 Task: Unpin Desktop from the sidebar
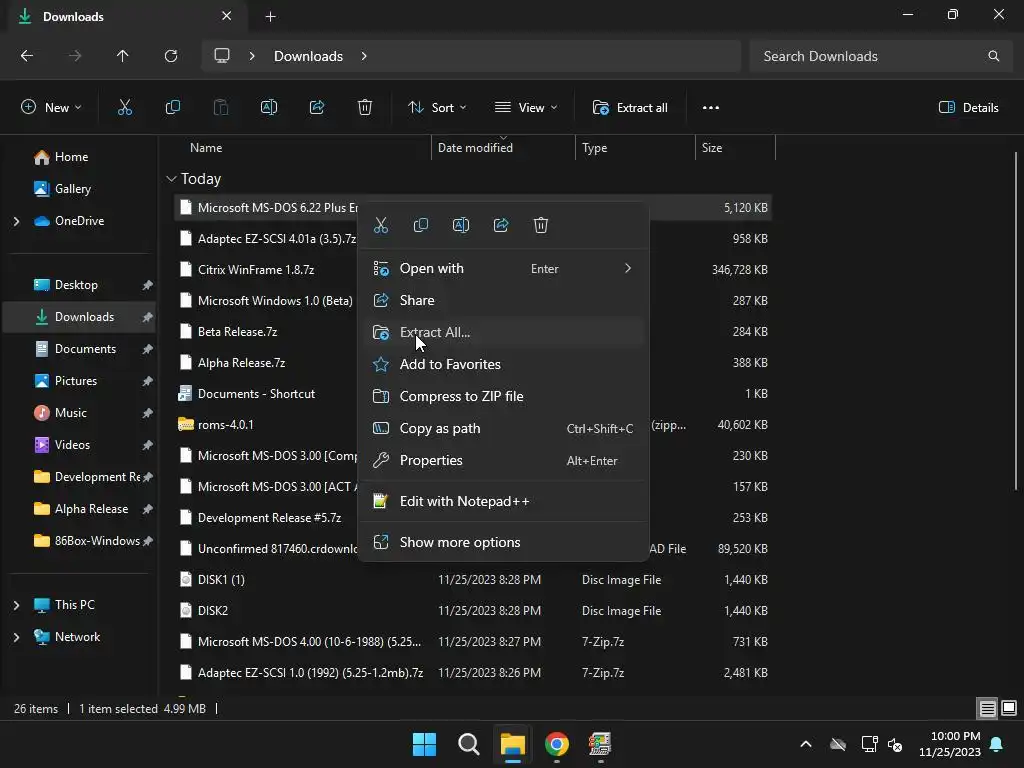click(148, 285)
